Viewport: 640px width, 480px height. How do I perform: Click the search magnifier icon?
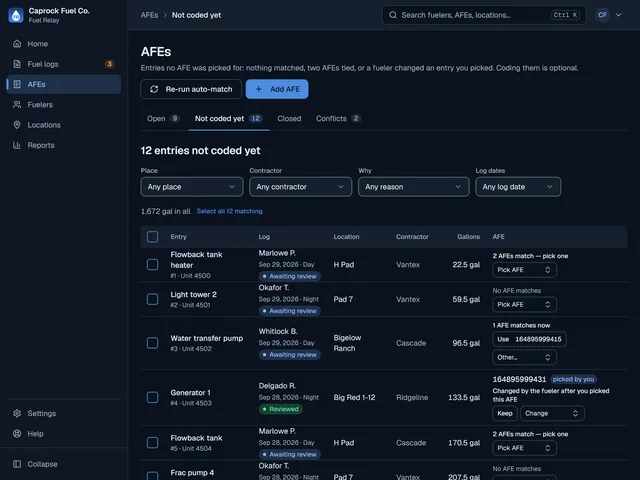tap(393, 15)
